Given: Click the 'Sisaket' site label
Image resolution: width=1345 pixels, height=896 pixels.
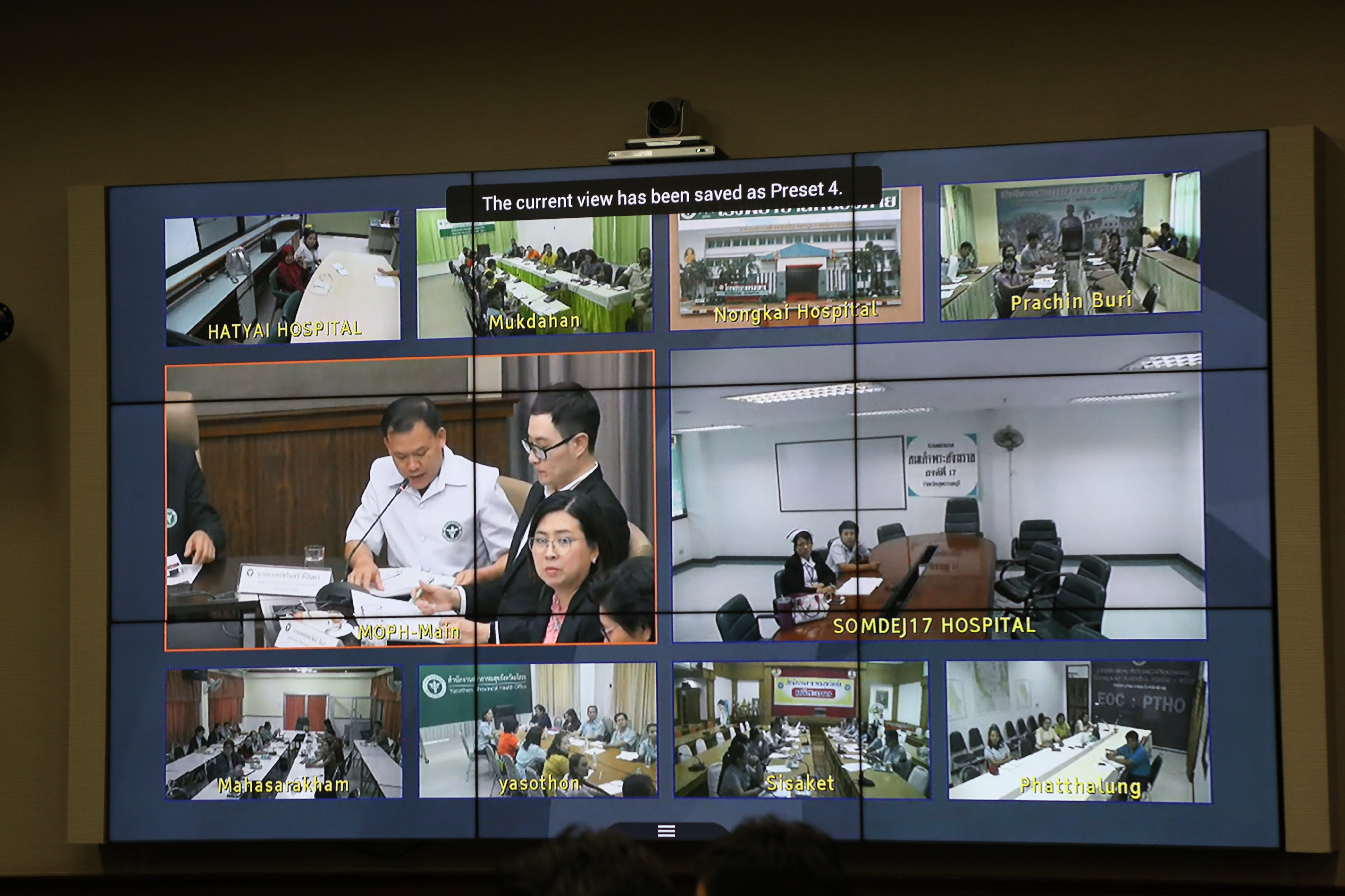Looking at the screenshot, I should tap(800, 783).
